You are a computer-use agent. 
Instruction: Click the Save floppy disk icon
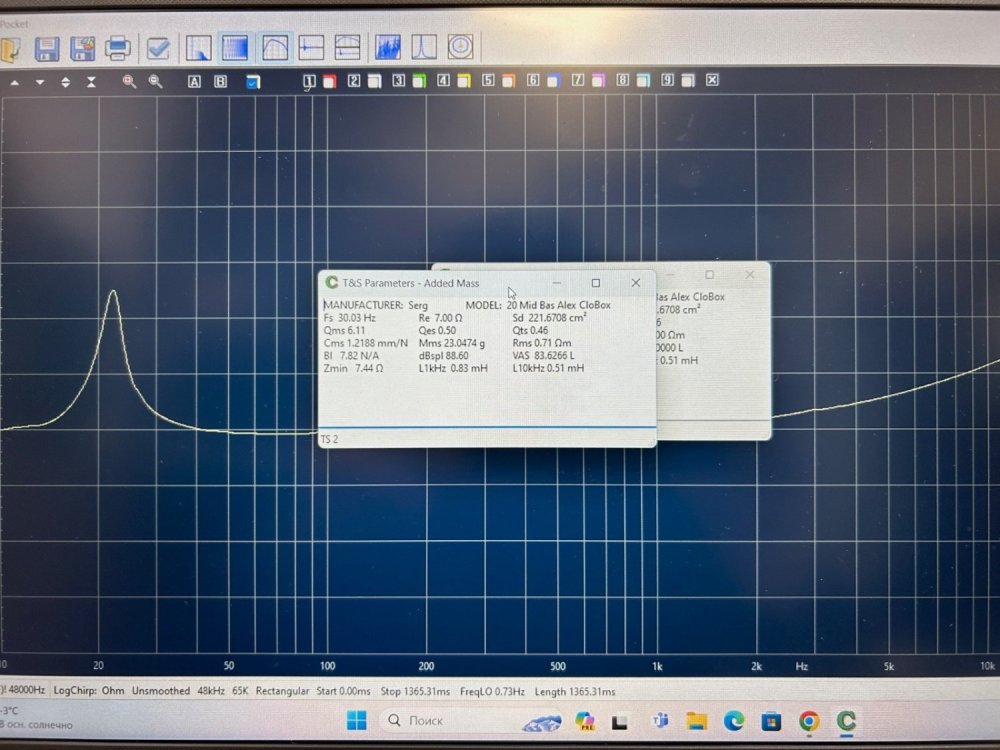click(47, 47)
